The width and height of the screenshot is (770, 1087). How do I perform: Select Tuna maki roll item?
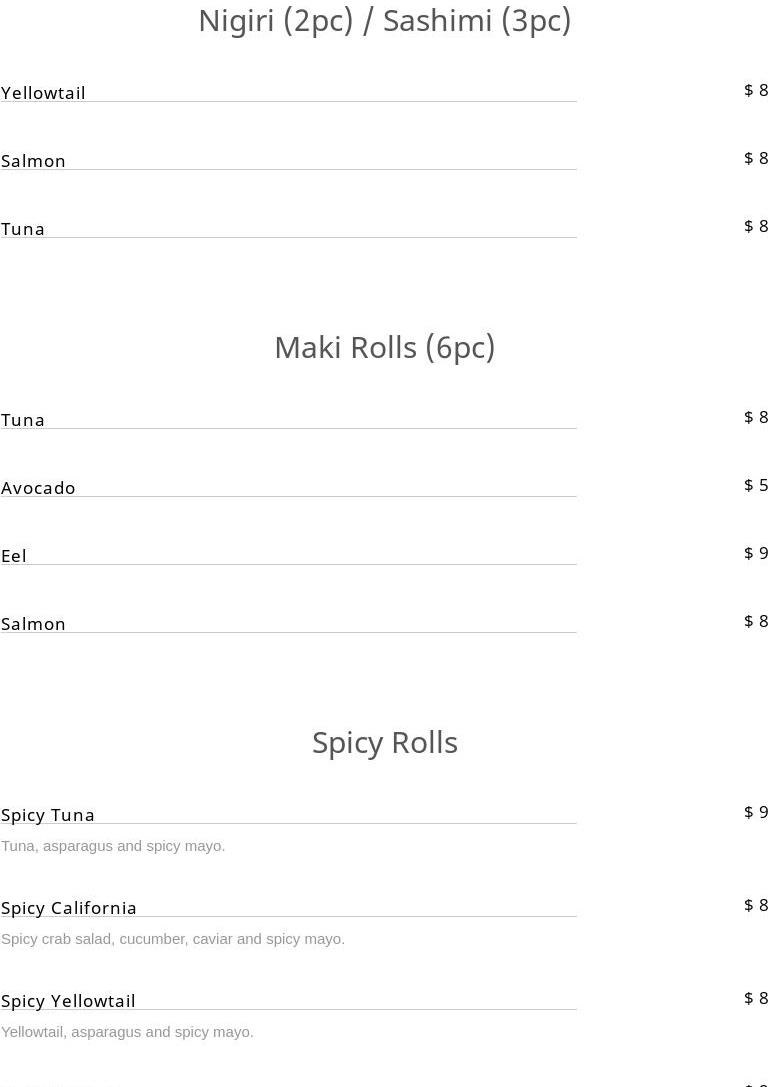[x=23, y=419]
